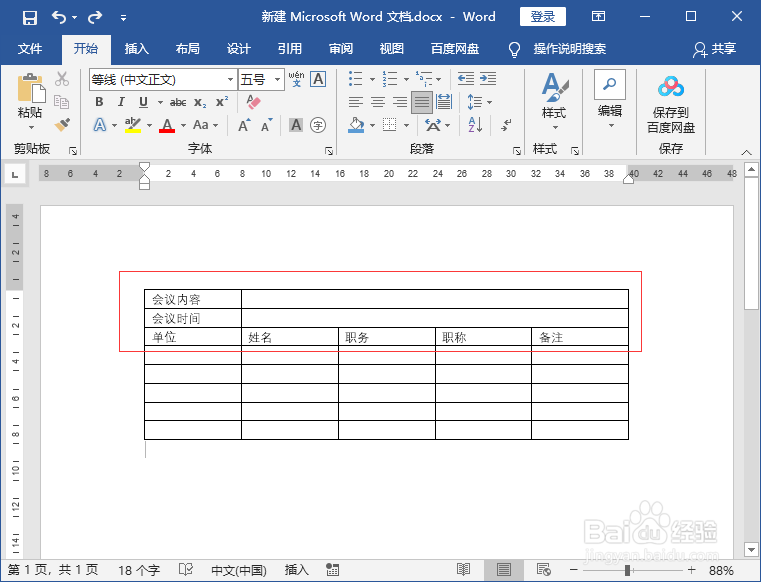The height and width of the screenshot is (582, 761).
Task: Increase font size with the grow font icon
Action: (244, 125)
